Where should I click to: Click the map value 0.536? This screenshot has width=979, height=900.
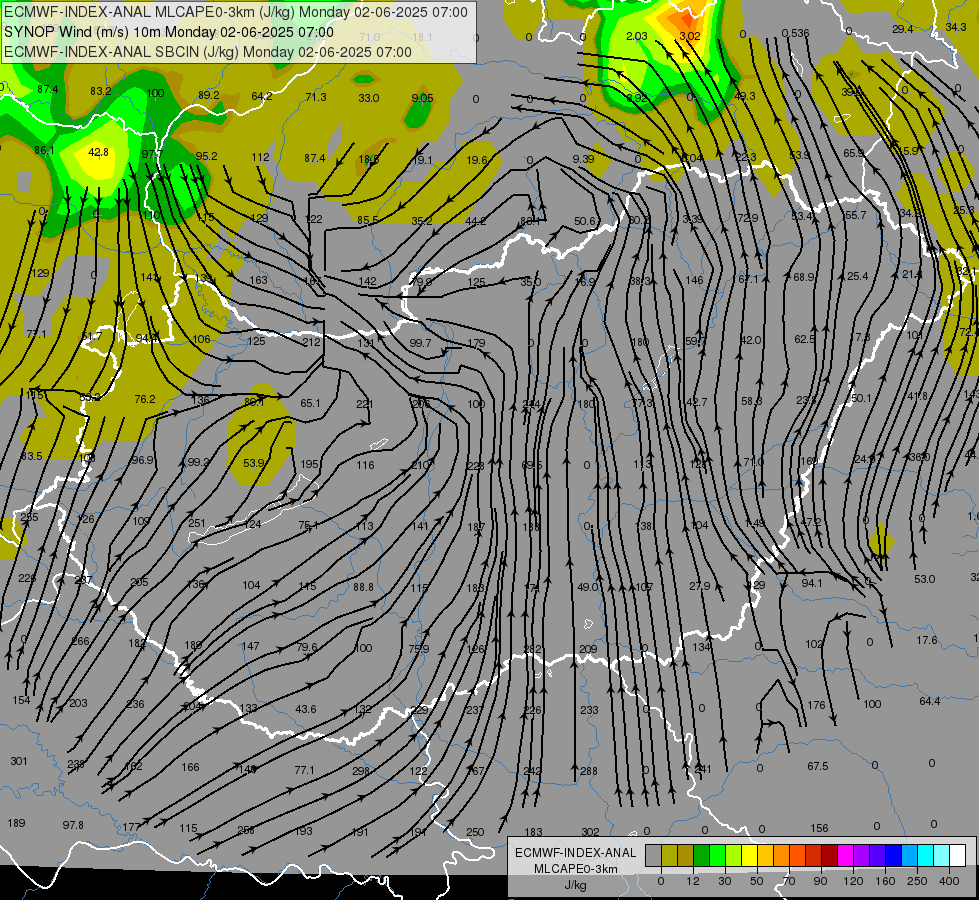[795, 33]
